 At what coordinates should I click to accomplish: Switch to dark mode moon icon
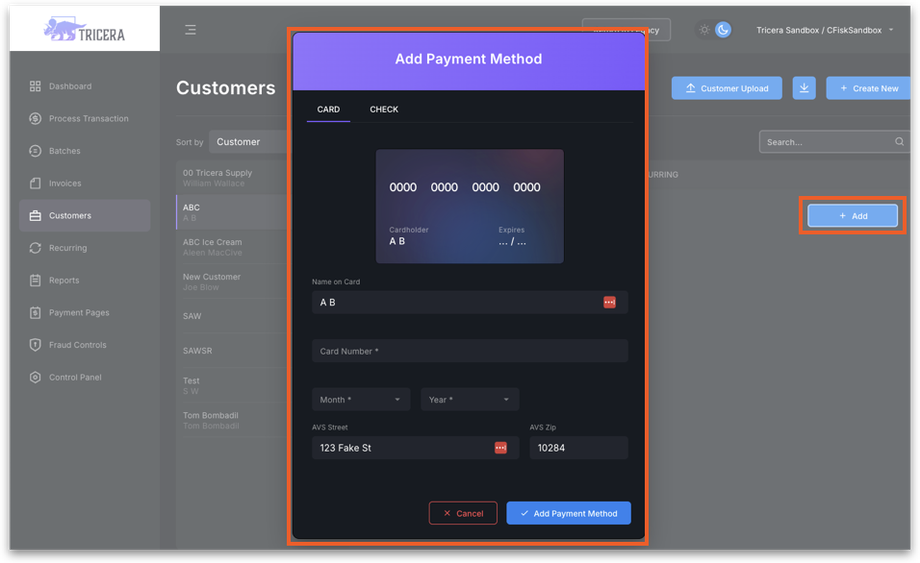(x=723, y=30)
